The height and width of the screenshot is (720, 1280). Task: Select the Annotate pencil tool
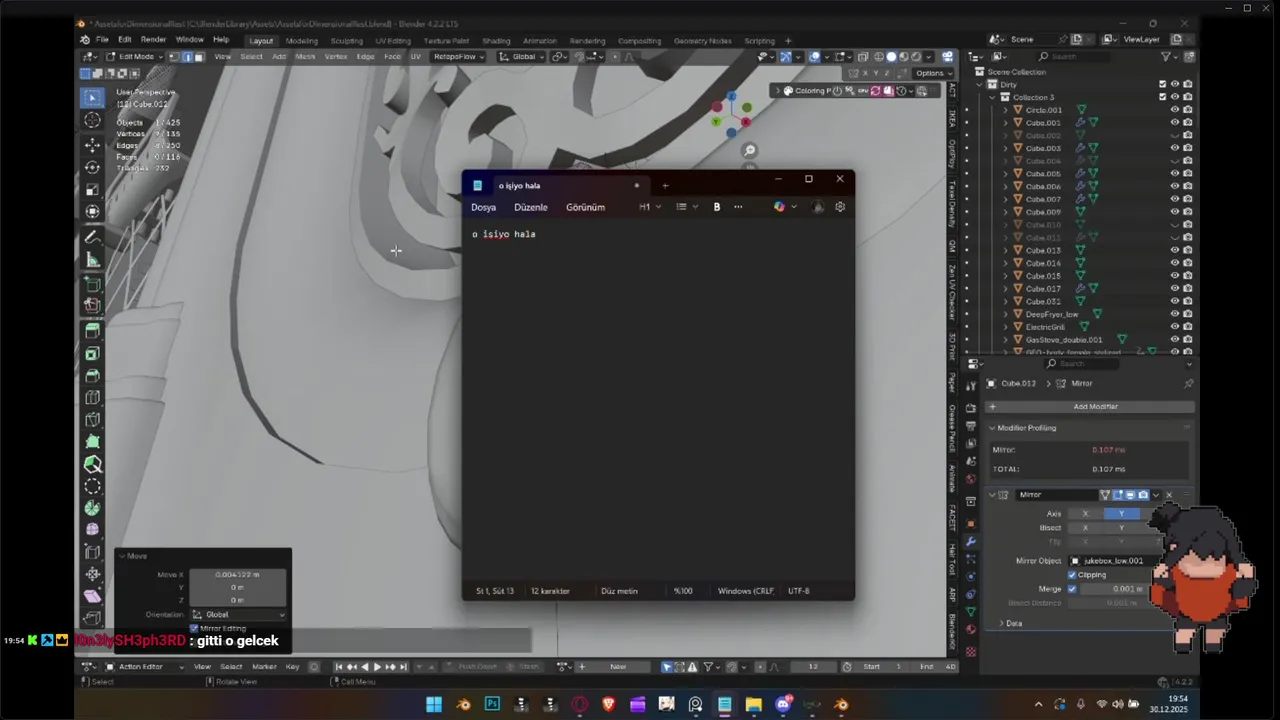click(x=92, y=238)
